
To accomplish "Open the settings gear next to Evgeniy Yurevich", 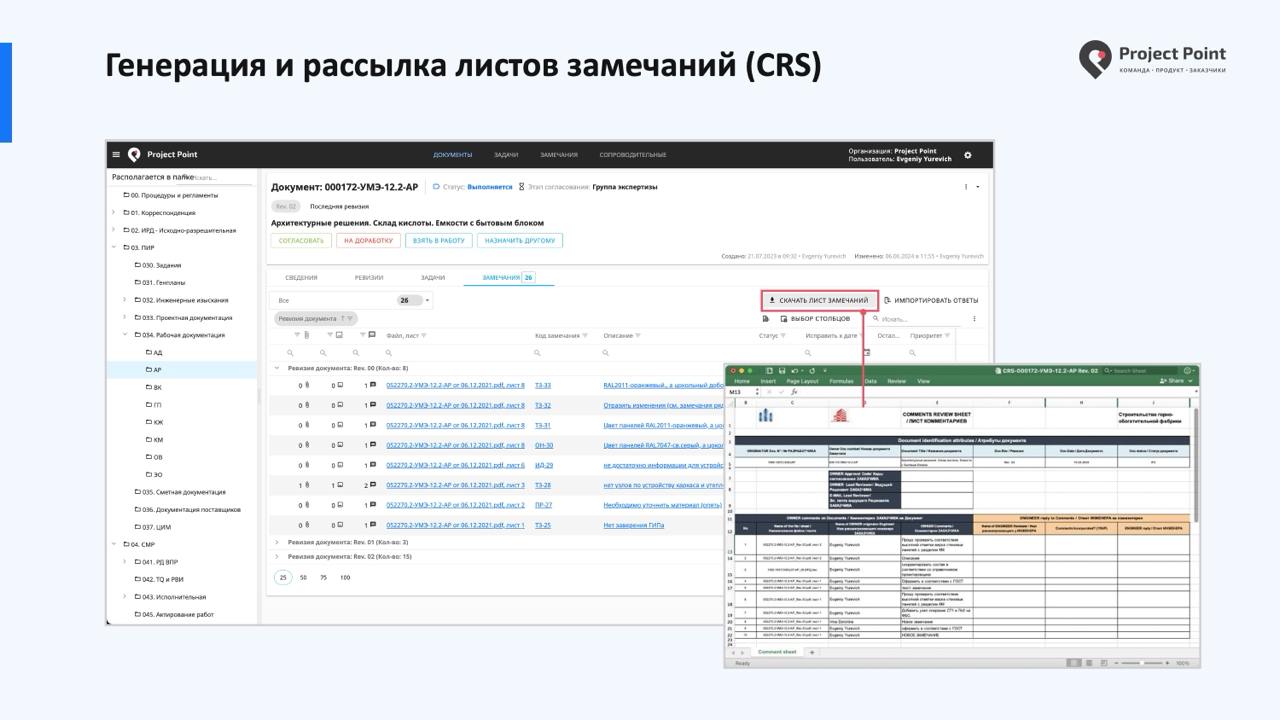I will 967,156.
